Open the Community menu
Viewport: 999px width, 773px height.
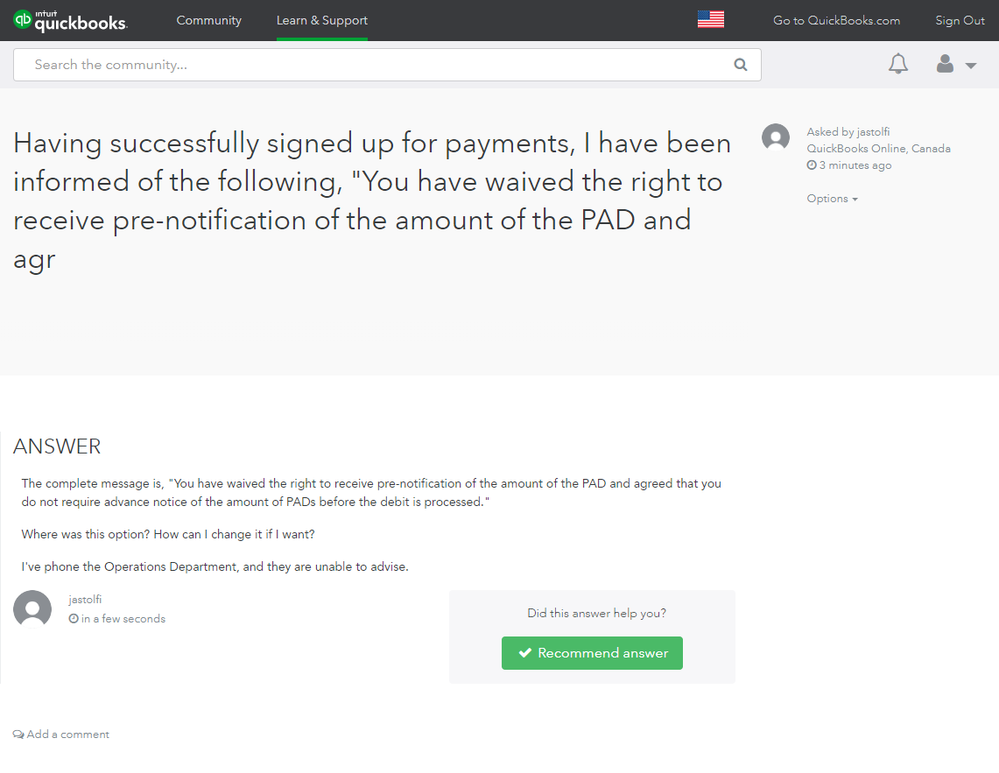pos(209,20)
